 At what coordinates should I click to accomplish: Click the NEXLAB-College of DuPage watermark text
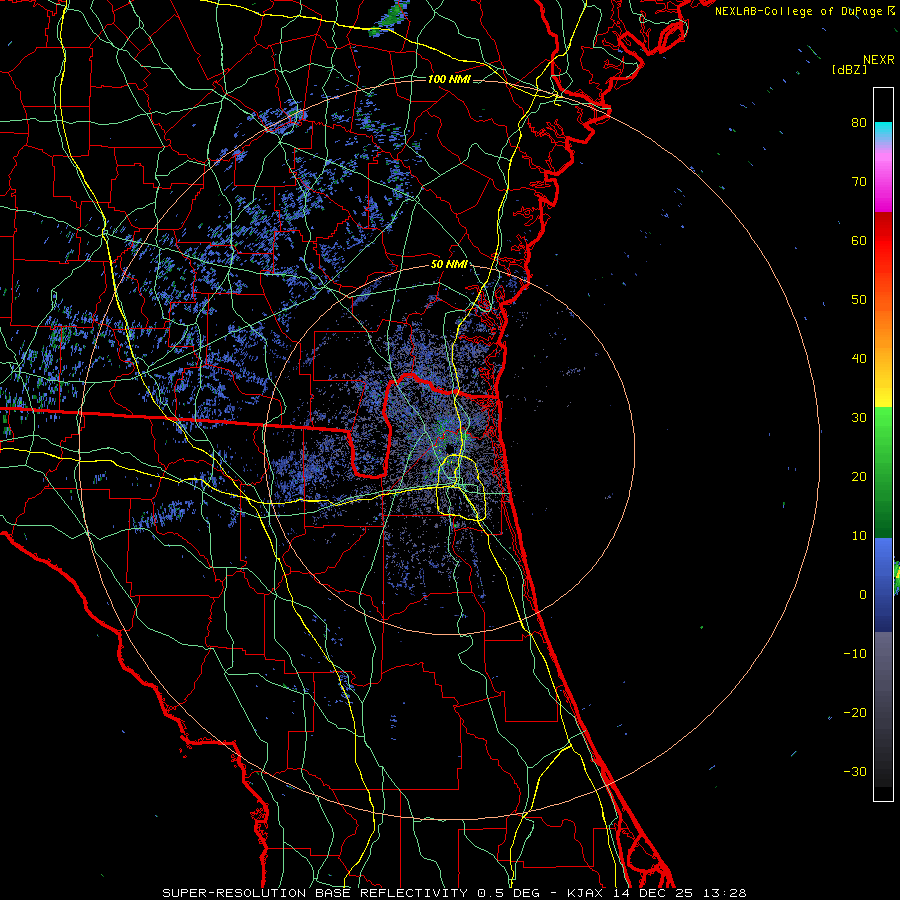pos(804,11)
